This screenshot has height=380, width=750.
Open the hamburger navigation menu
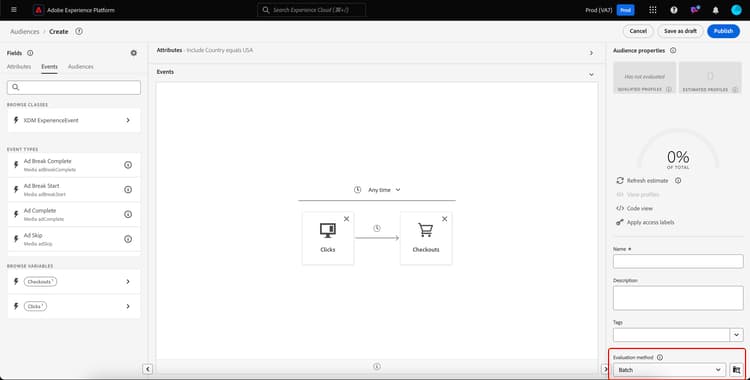13,10
